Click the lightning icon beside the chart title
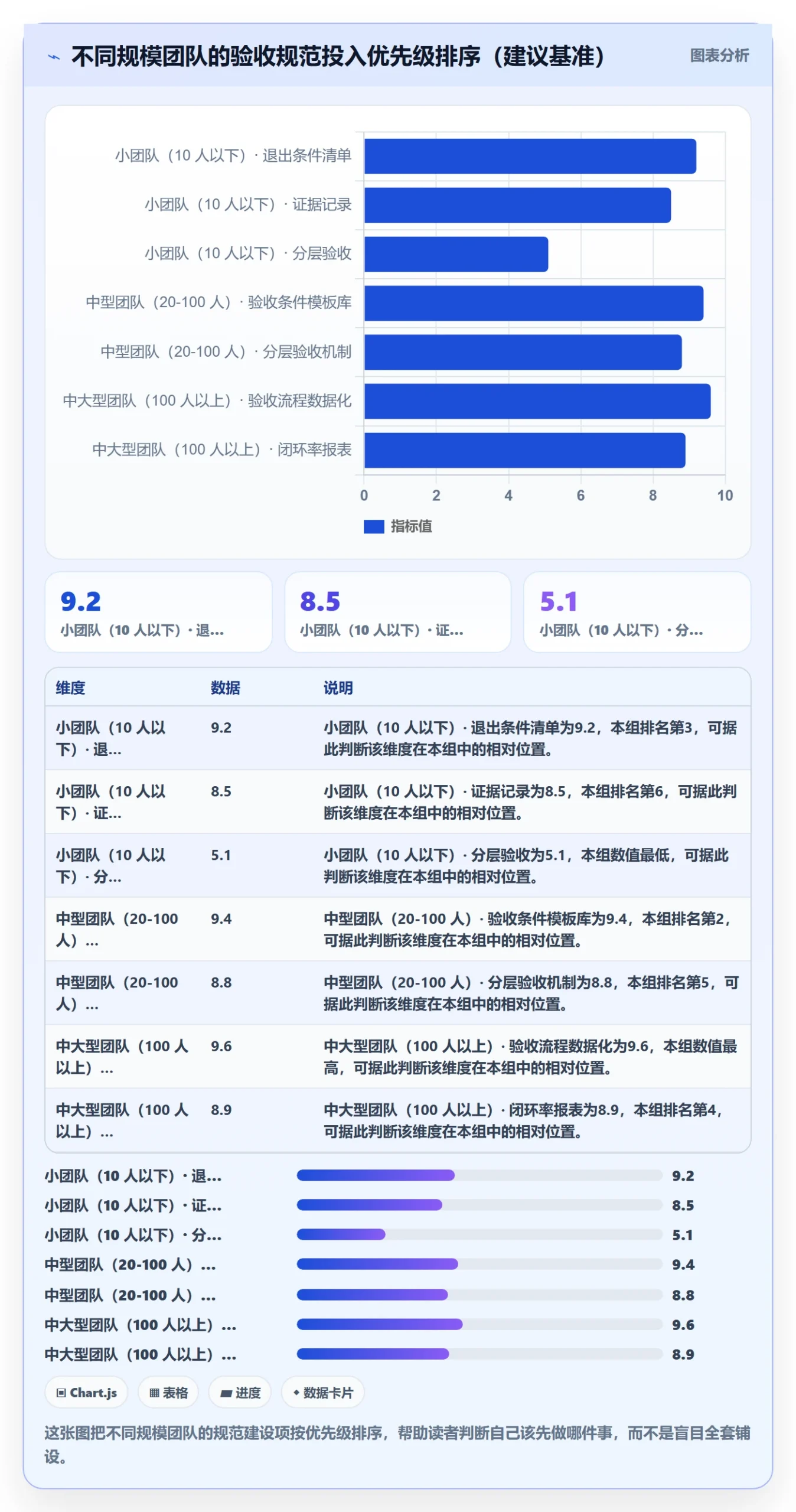The height and width of the screenshot is (1512, 796). (54, 57)
